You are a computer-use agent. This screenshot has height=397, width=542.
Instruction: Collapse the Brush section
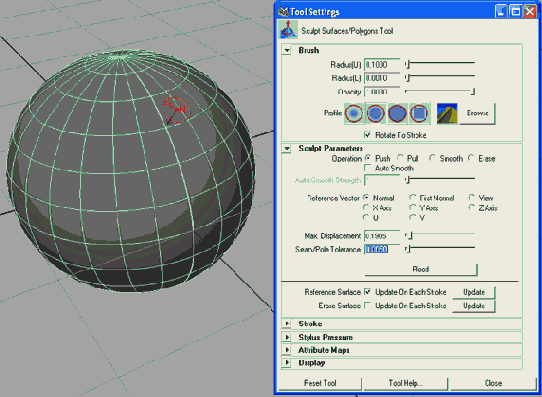tap(287, 50)
